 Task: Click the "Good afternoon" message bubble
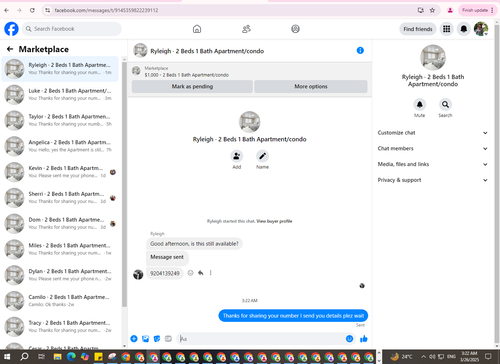194,244
